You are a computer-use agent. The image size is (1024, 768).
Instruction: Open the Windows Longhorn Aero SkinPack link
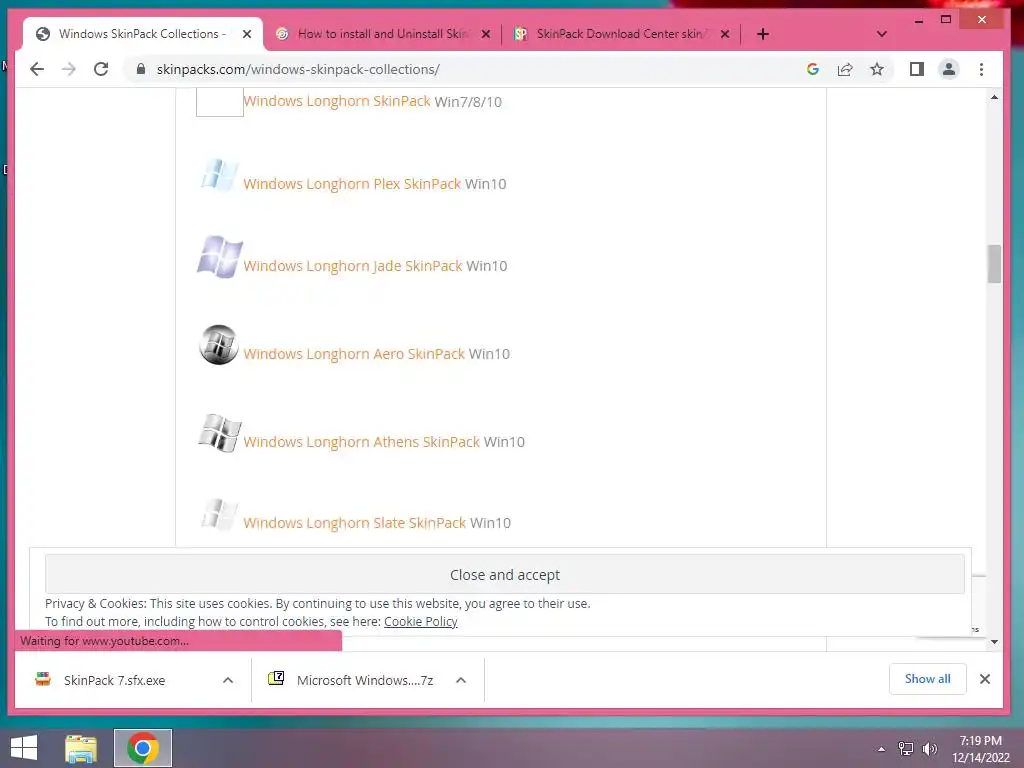coord(354,354)
